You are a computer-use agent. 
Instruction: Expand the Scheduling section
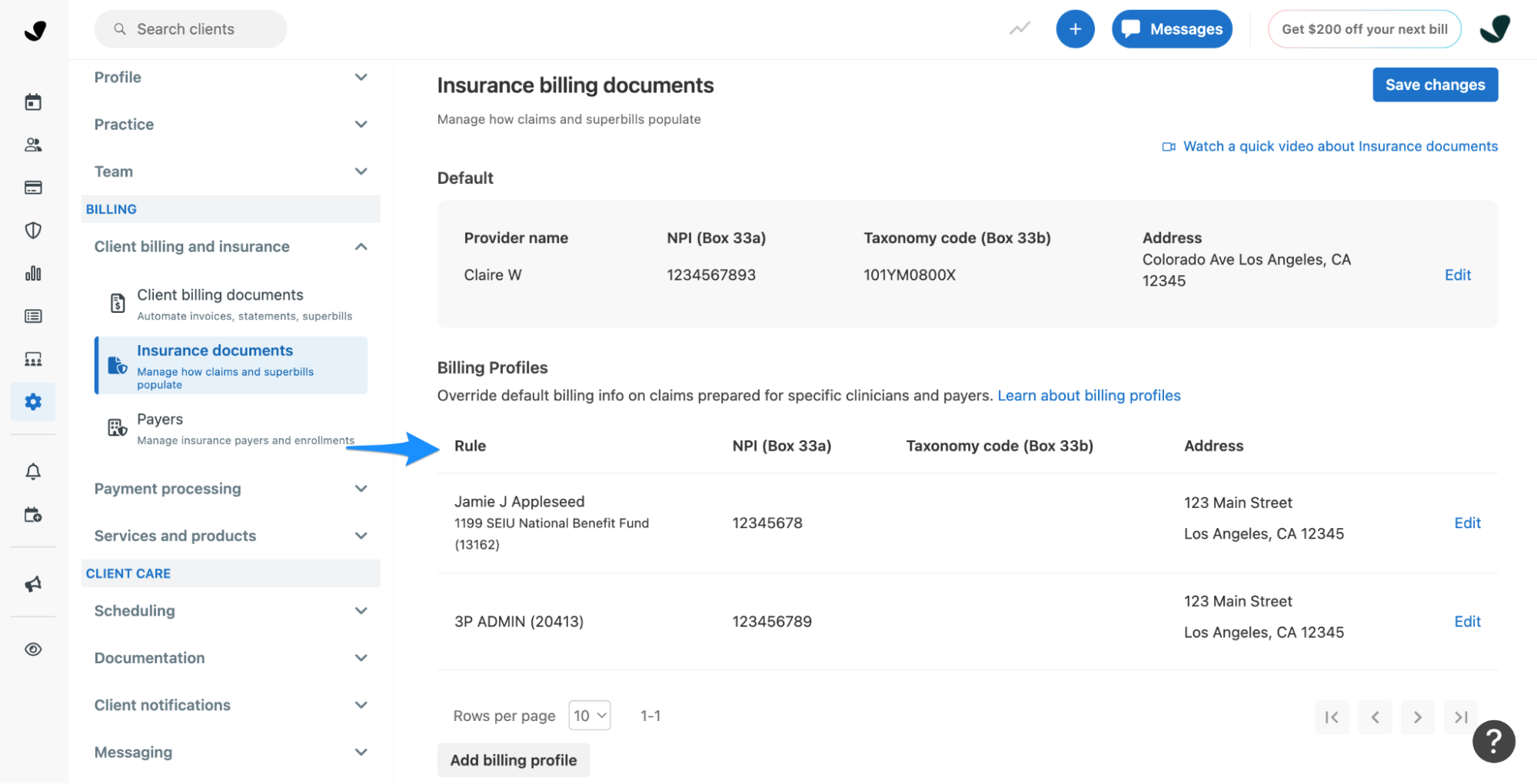pos(231,611)
